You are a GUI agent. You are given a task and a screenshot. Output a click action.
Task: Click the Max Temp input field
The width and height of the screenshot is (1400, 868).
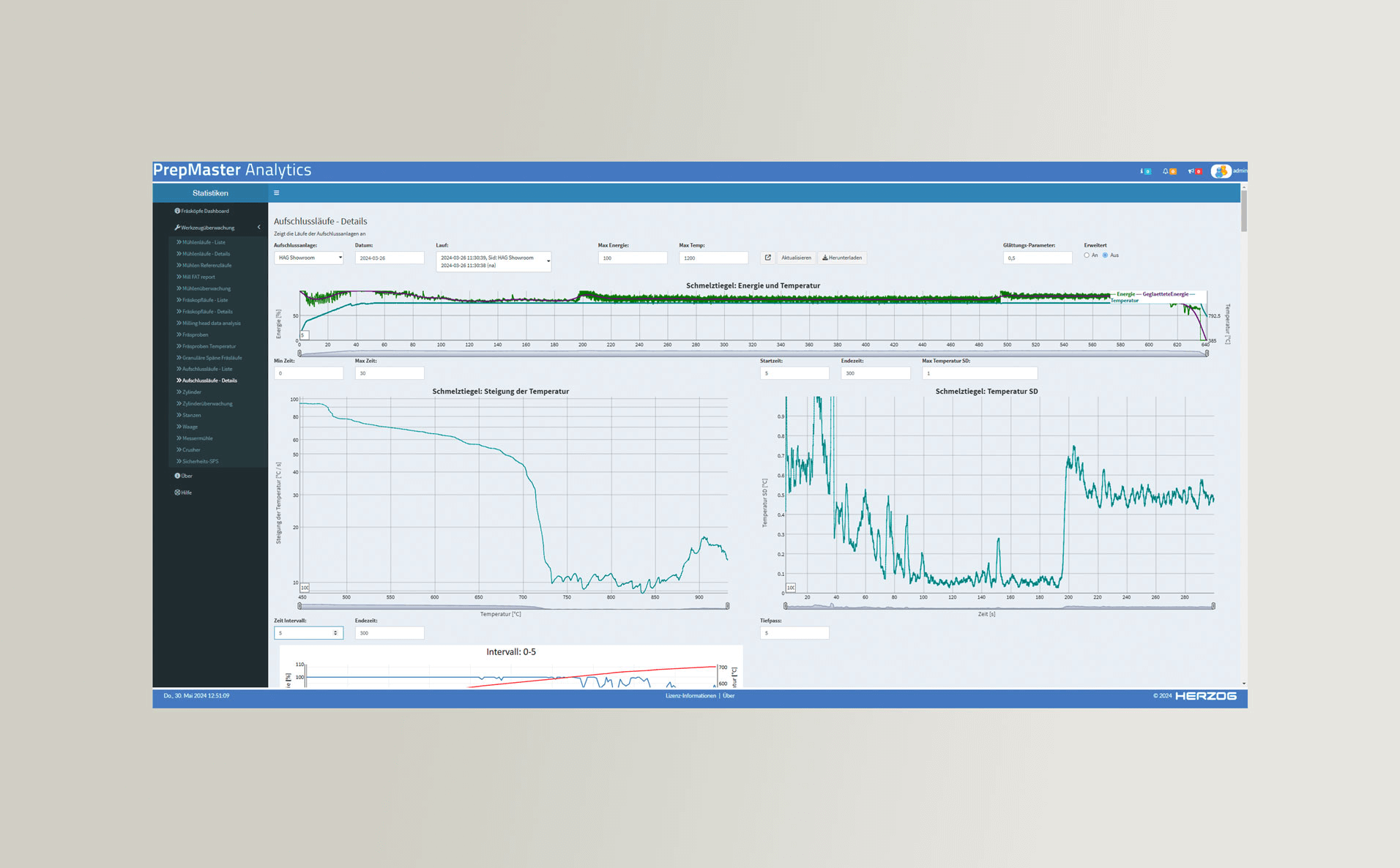point(713,258)
